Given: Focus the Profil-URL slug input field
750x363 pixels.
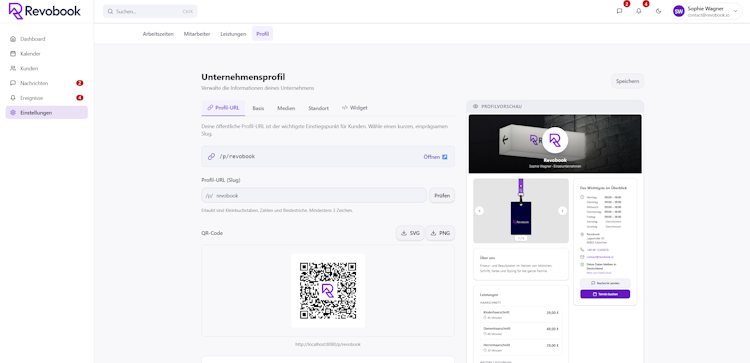Looking at the screenshot, I should pyautogui.click(x=314, y=196).
